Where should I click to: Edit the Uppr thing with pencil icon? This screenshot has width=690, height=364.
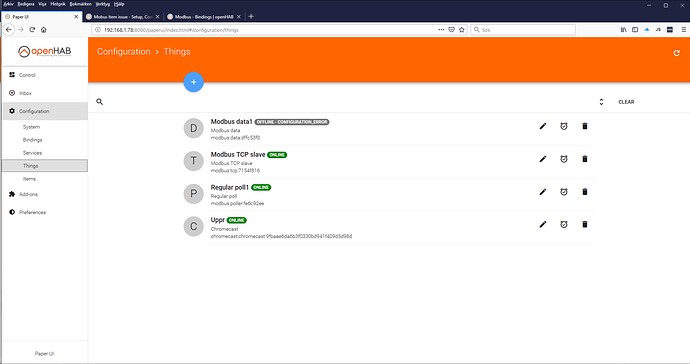point(543,224)
